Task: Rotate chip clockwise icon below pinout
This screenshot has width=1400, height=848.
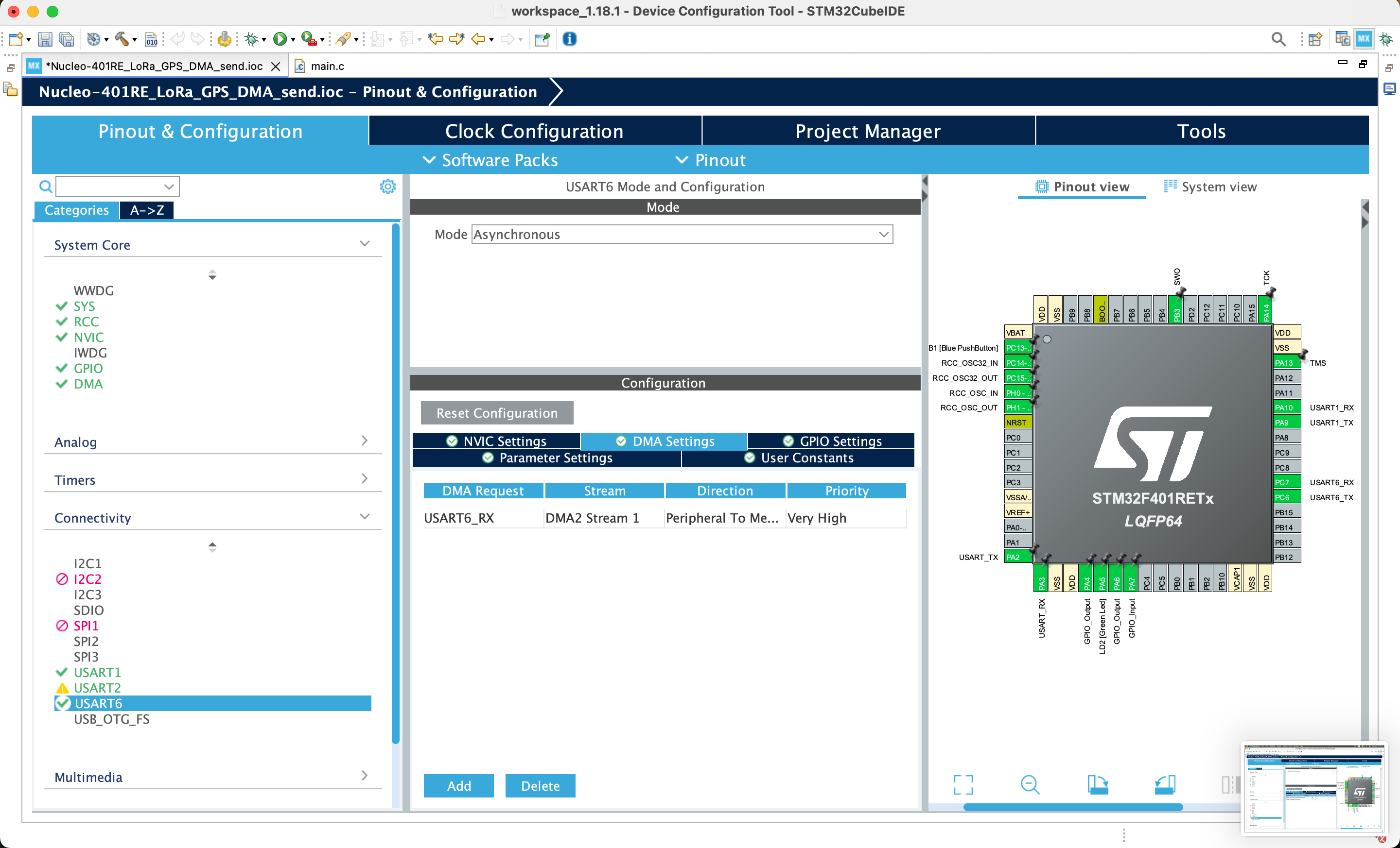Action: (1097, 785)
